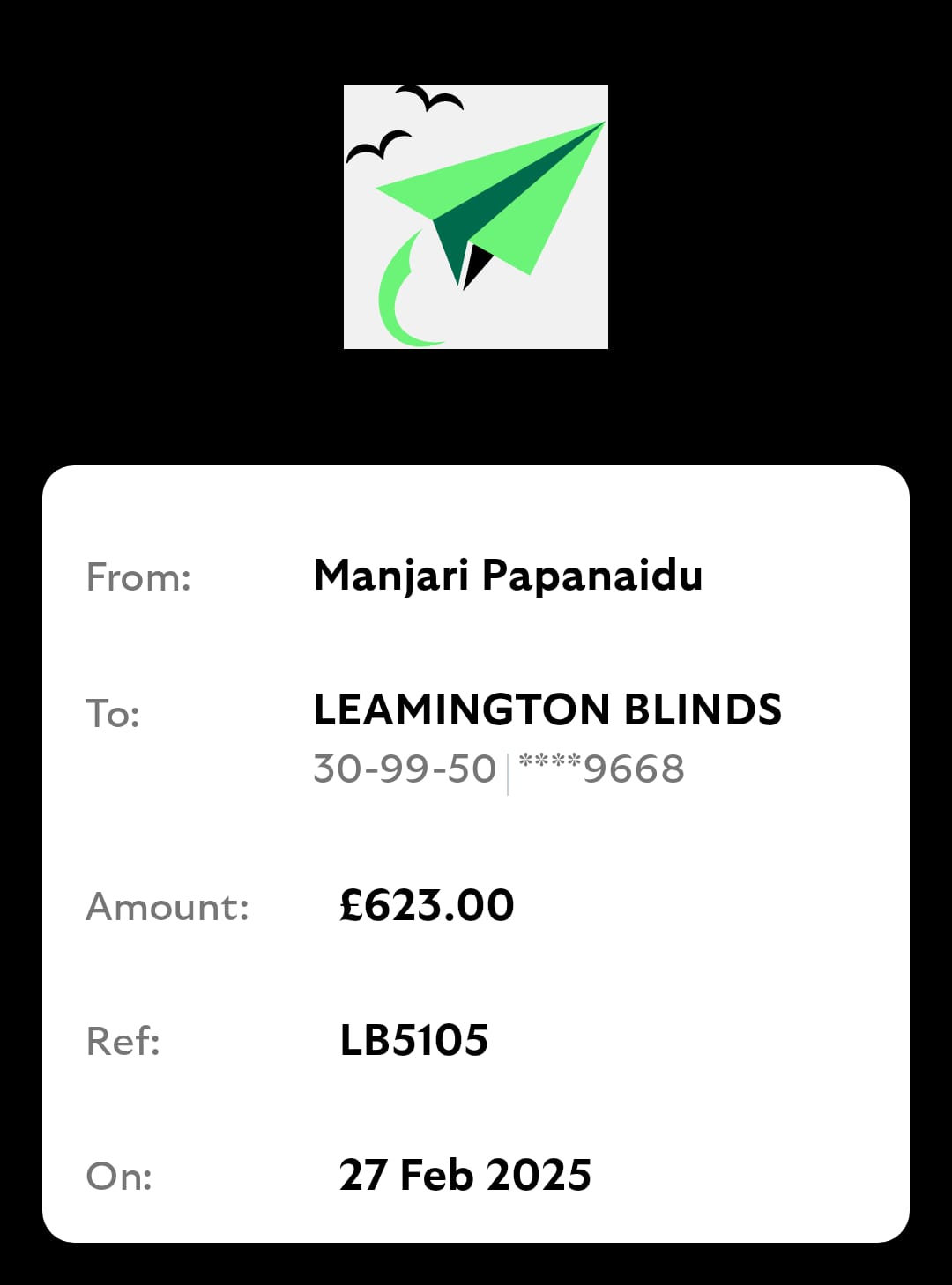Viewport: 952px width, 1285px height.
Task: Click the upper black bird in the logo
Action: click(x=429, y=97)
